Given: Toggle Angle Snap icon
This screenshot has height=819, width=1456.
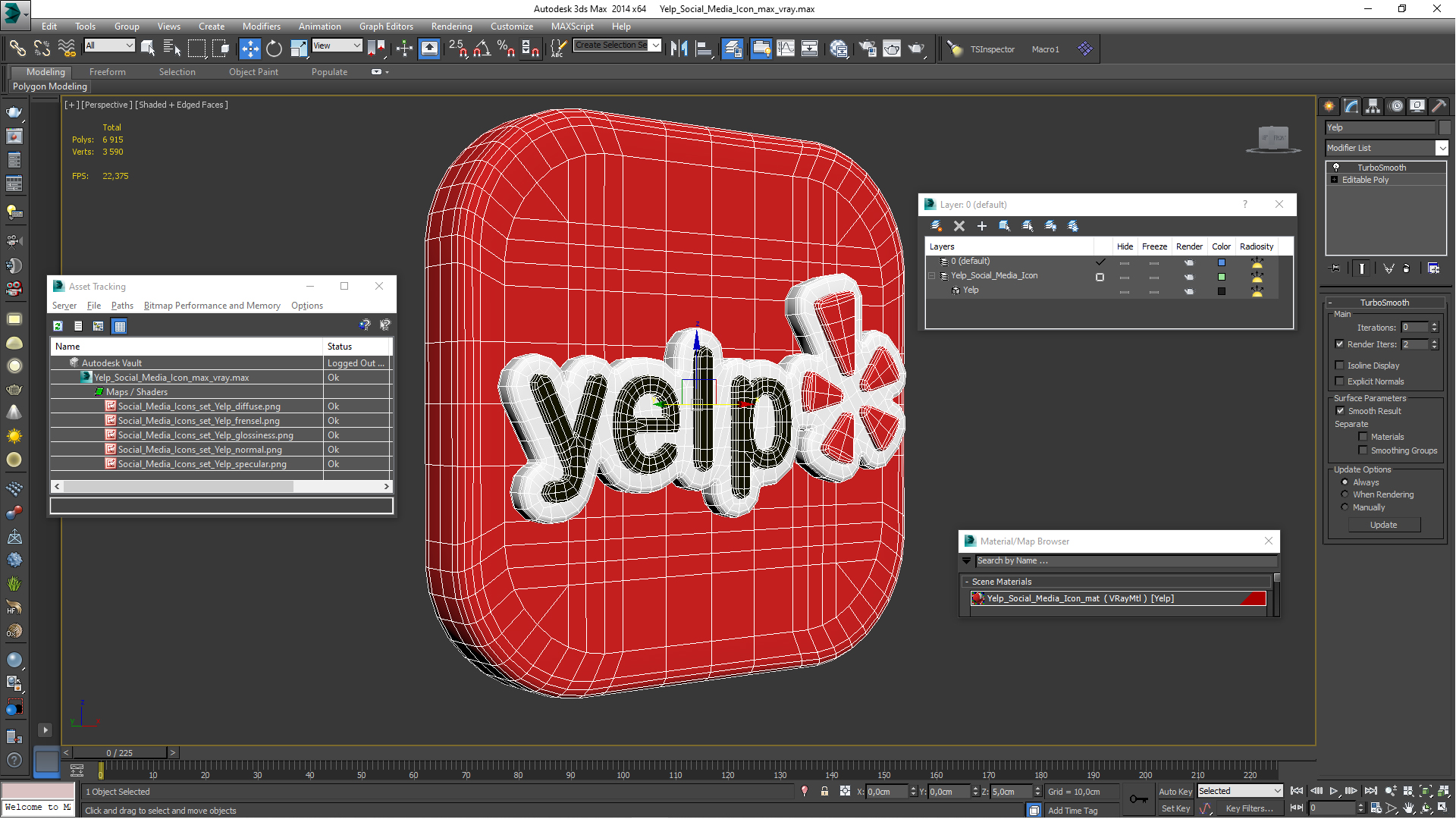Looking at the screenshot, I should click(x=482, y=49).
